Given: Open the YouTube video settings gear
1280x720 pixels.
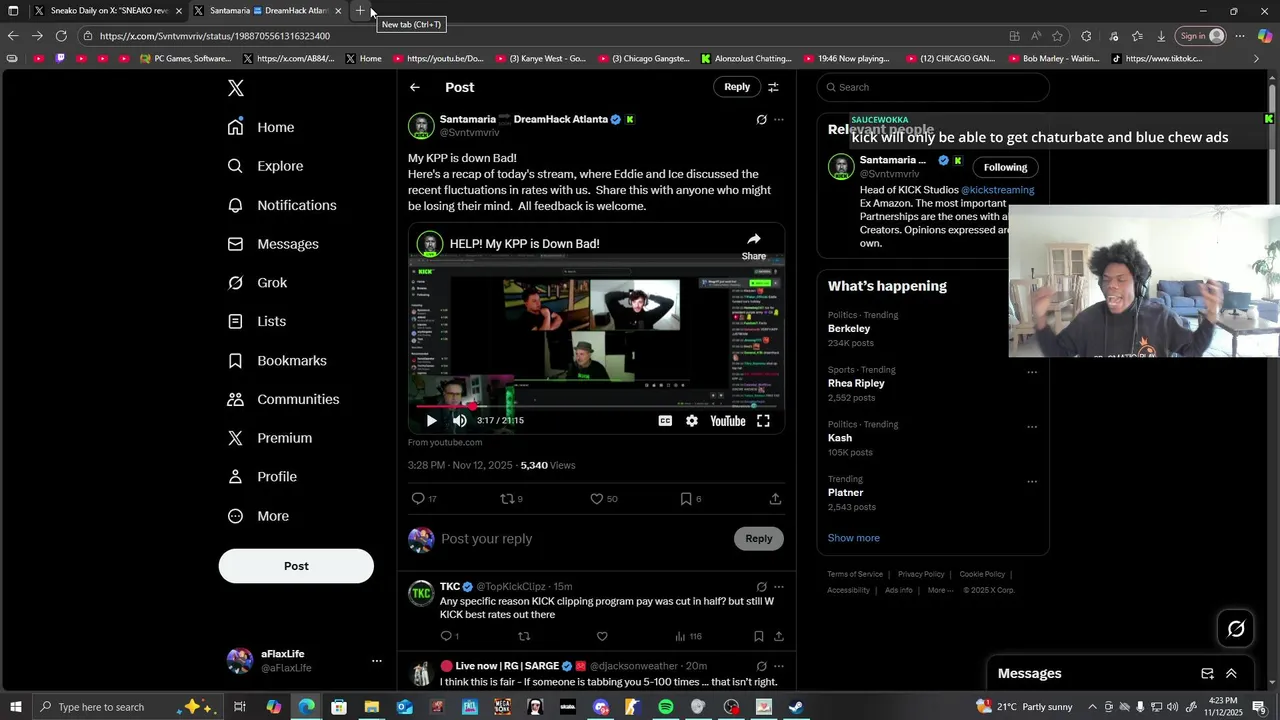Looking at the screenshot, I should pos(692,421).
